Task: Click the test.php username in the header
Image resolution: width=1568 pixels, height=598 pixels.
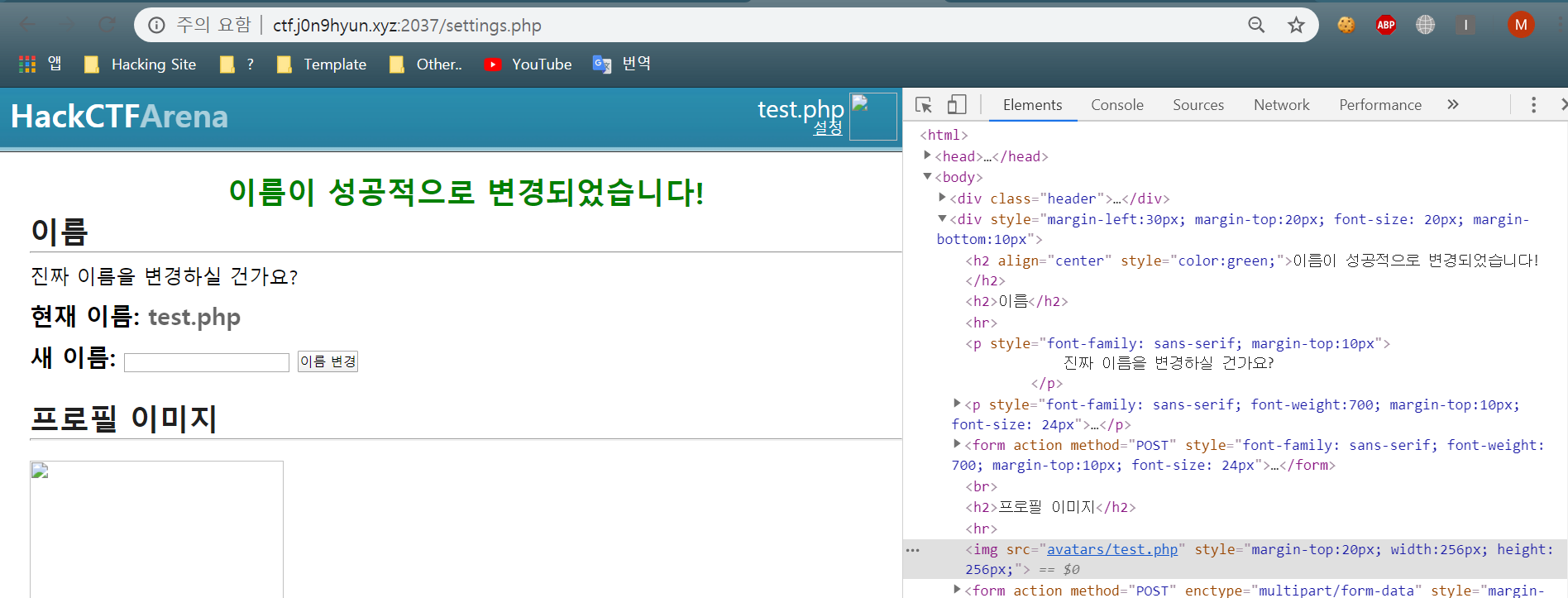Action: [x=801, y=109]
